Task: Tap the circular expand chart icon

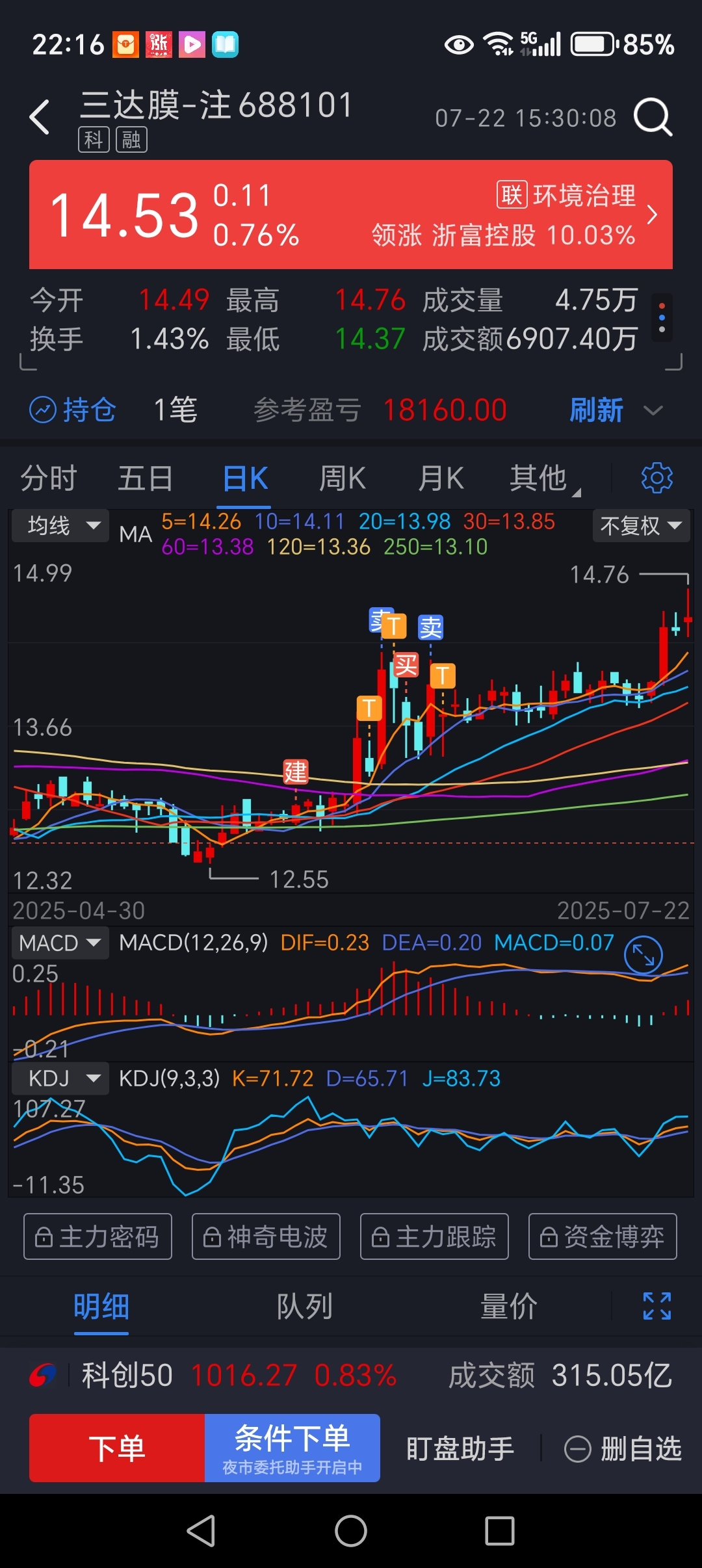Action: click(643, 955)
